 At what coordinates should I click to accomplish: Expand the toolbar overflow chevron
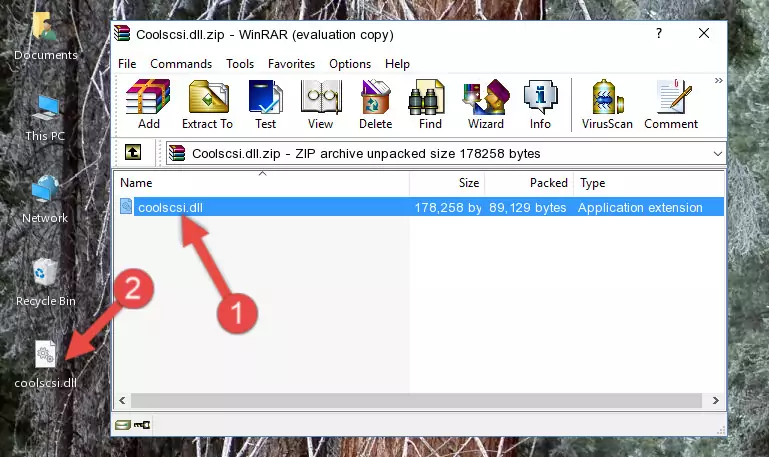718,80
